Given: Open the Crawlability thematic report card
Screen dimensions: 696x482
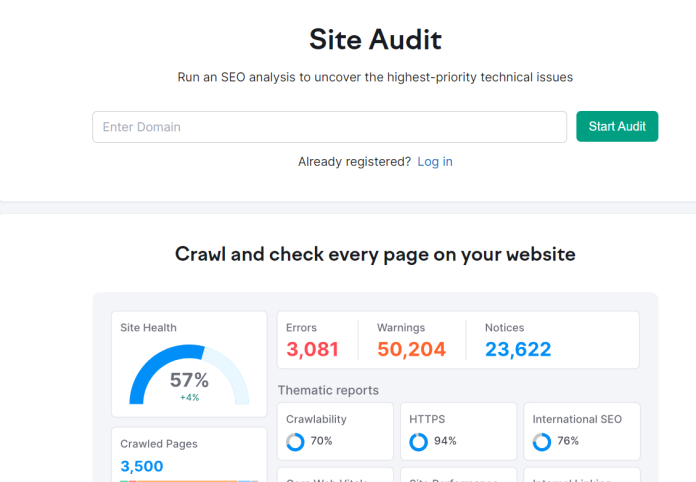Looking at the screenshot, I should coord(335,431).
